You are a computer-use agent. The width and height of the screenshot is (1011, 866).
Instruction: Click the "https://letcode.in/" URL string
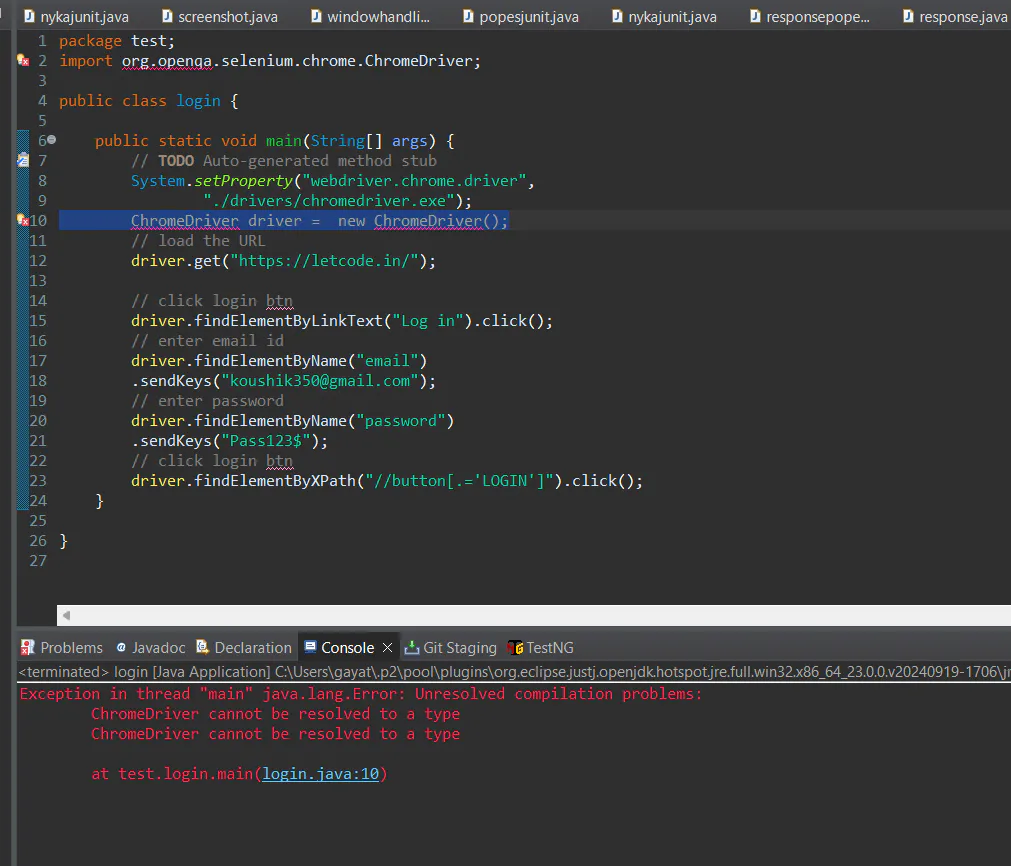[325, 261]
